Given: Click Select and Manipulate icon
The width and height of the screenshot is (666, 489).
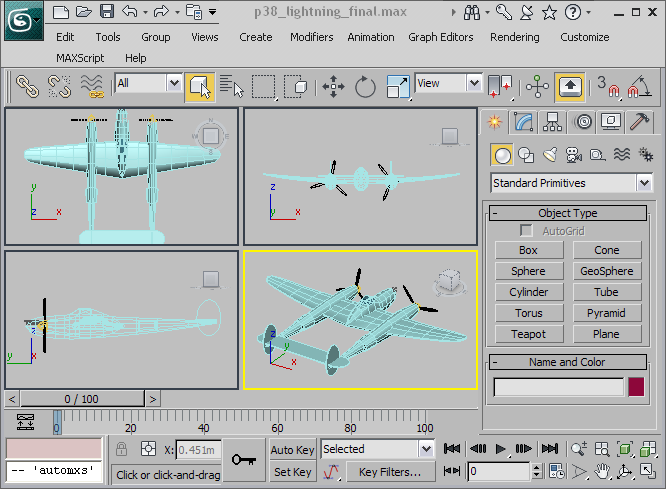Looking at the screenshot, I should point(537,87).
